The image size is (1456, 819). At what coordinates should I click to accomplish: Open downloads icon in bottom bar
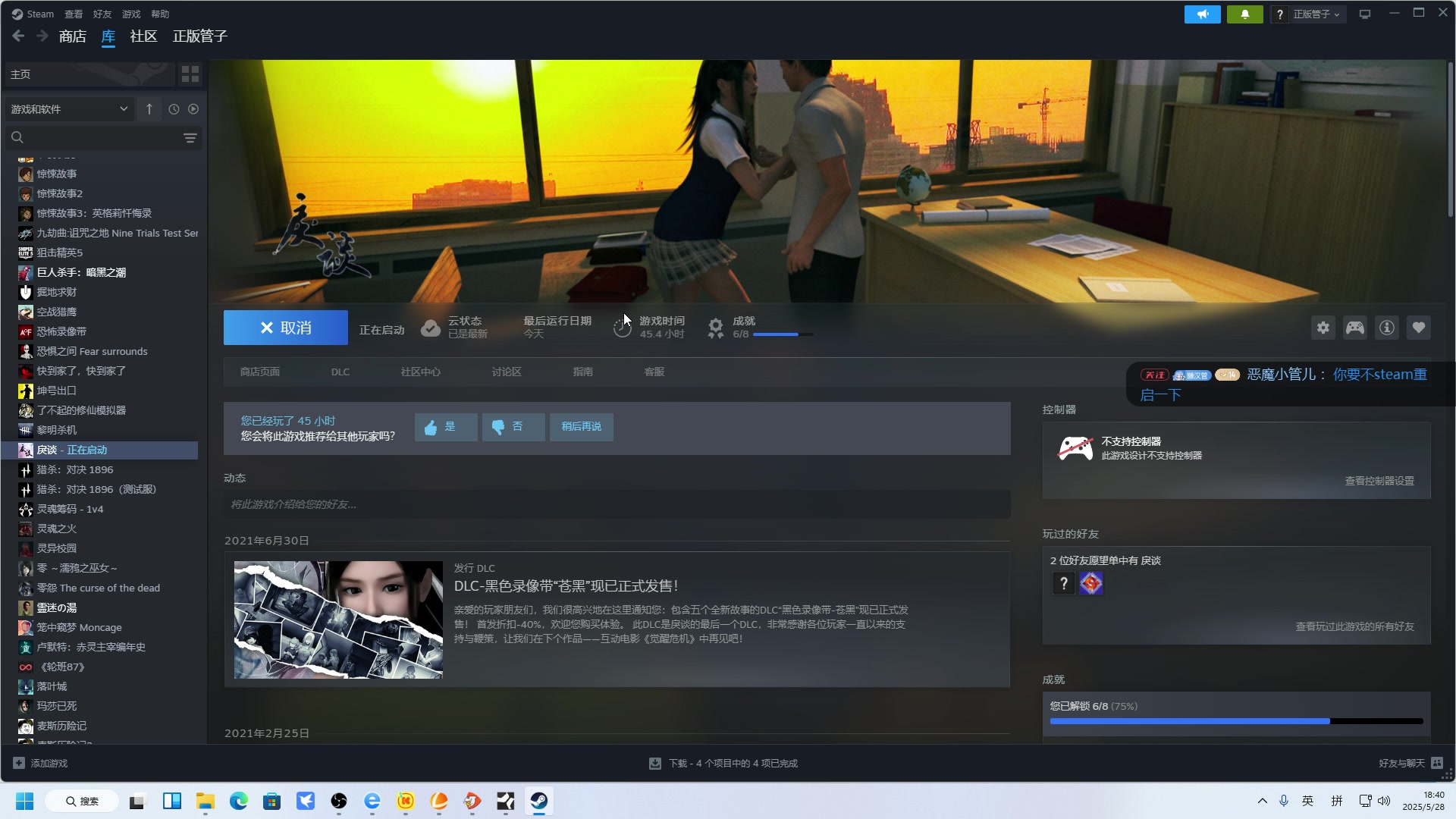pyautogui.click(x=655, y=763)
